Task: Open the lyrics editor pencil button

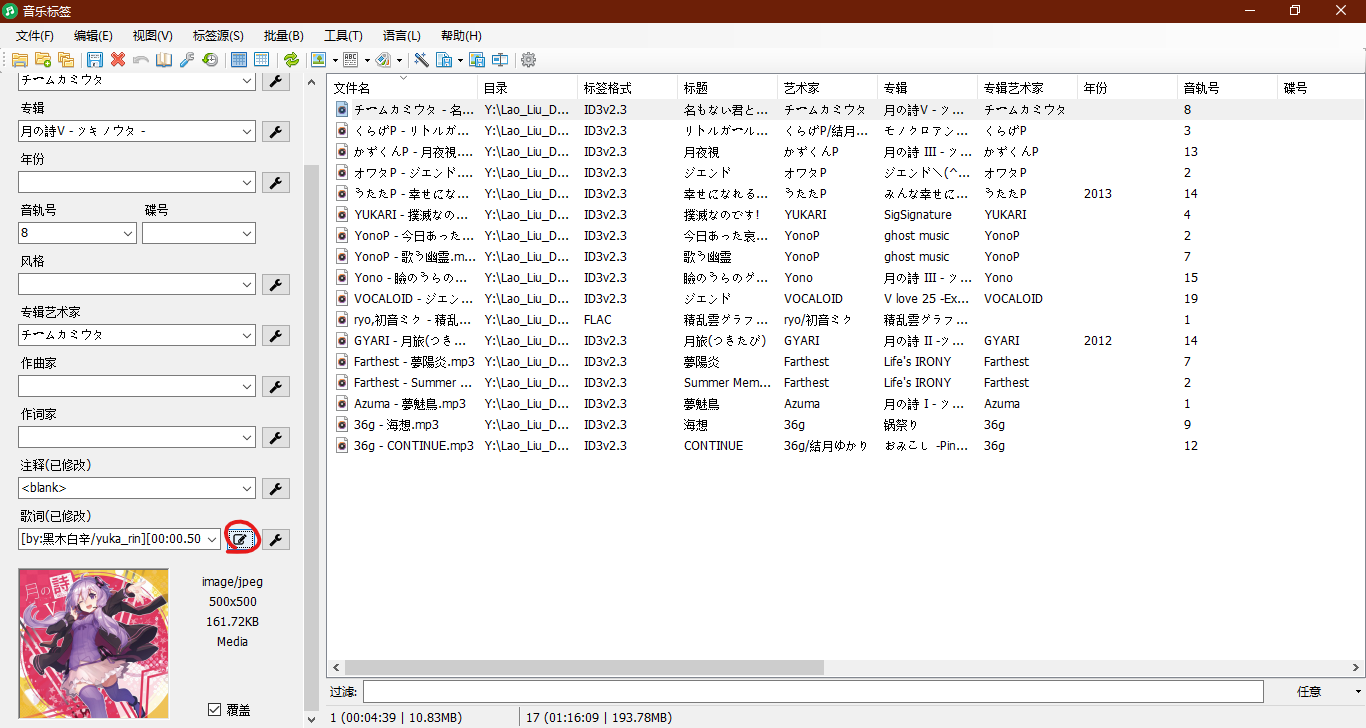Action: [x=240, y=540]
